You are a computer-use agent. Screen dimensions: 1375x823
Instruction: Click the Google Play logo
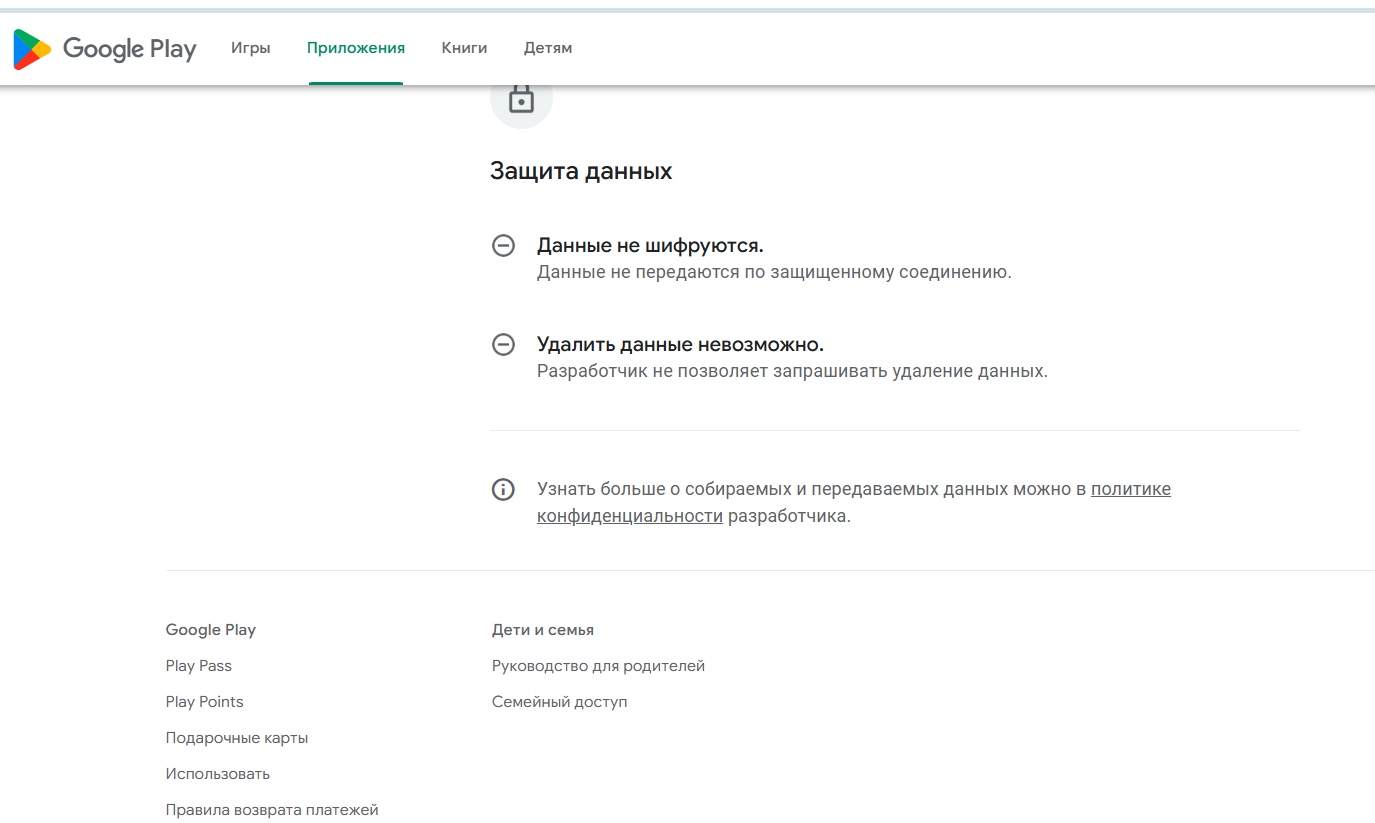click(x=104, y=48)
